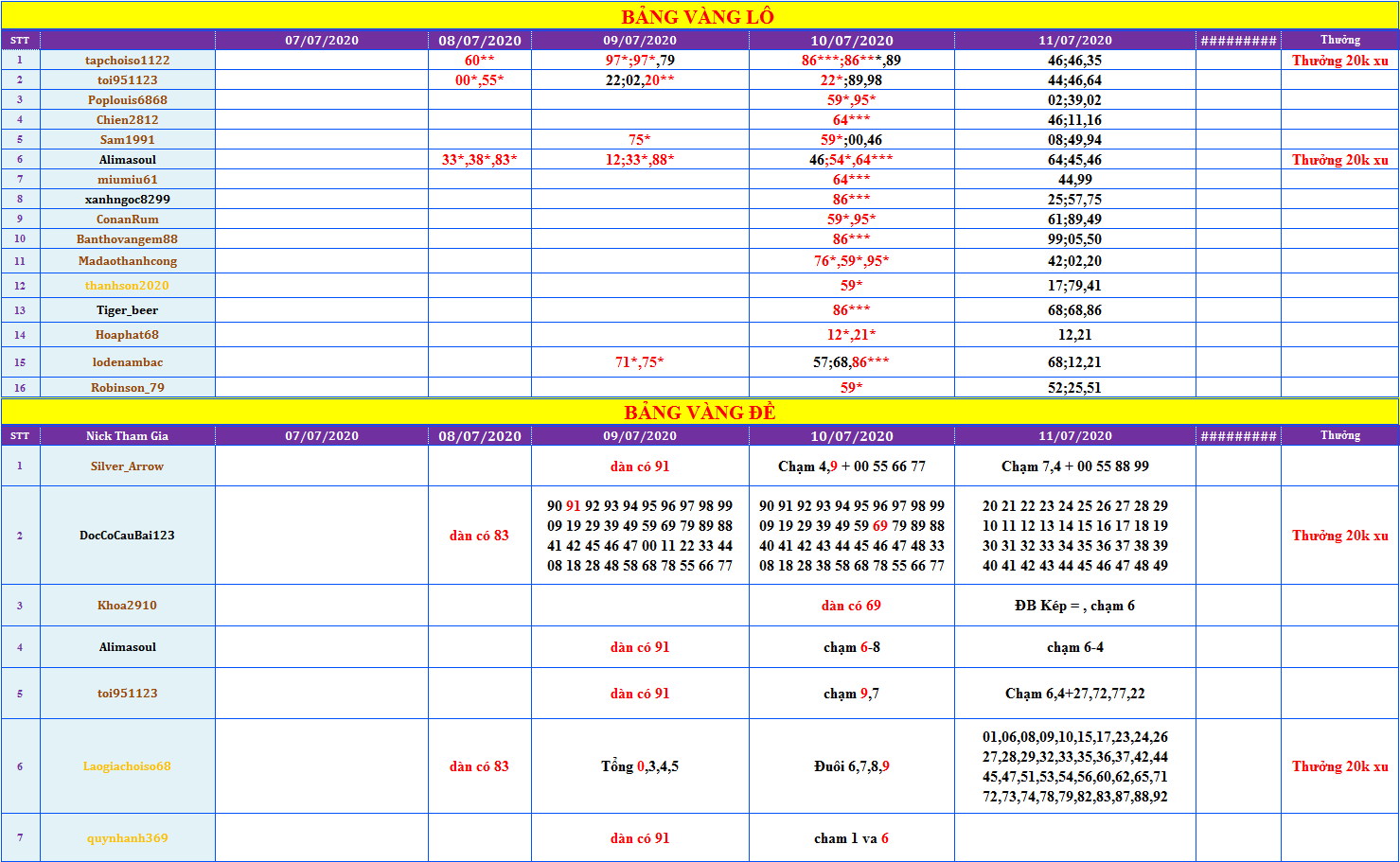The image size is (1400, 862).
Task: Select the Laogiachoiso68 name cell
Action: point(128,766)
